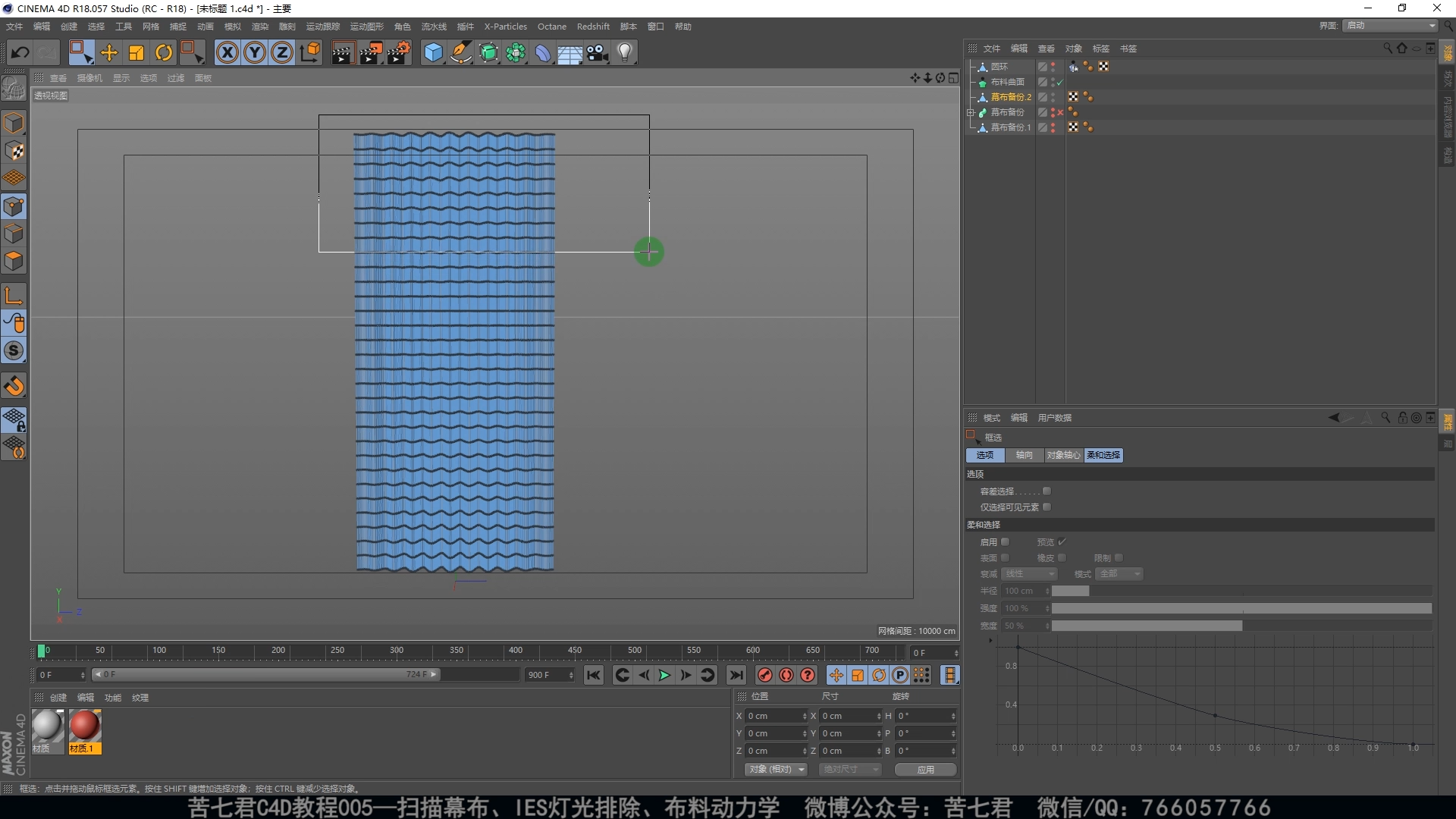Enable the 仅选择可见元素 checkbox
The width and height of the screenshot is (1456, 819).
(1046, 507)
